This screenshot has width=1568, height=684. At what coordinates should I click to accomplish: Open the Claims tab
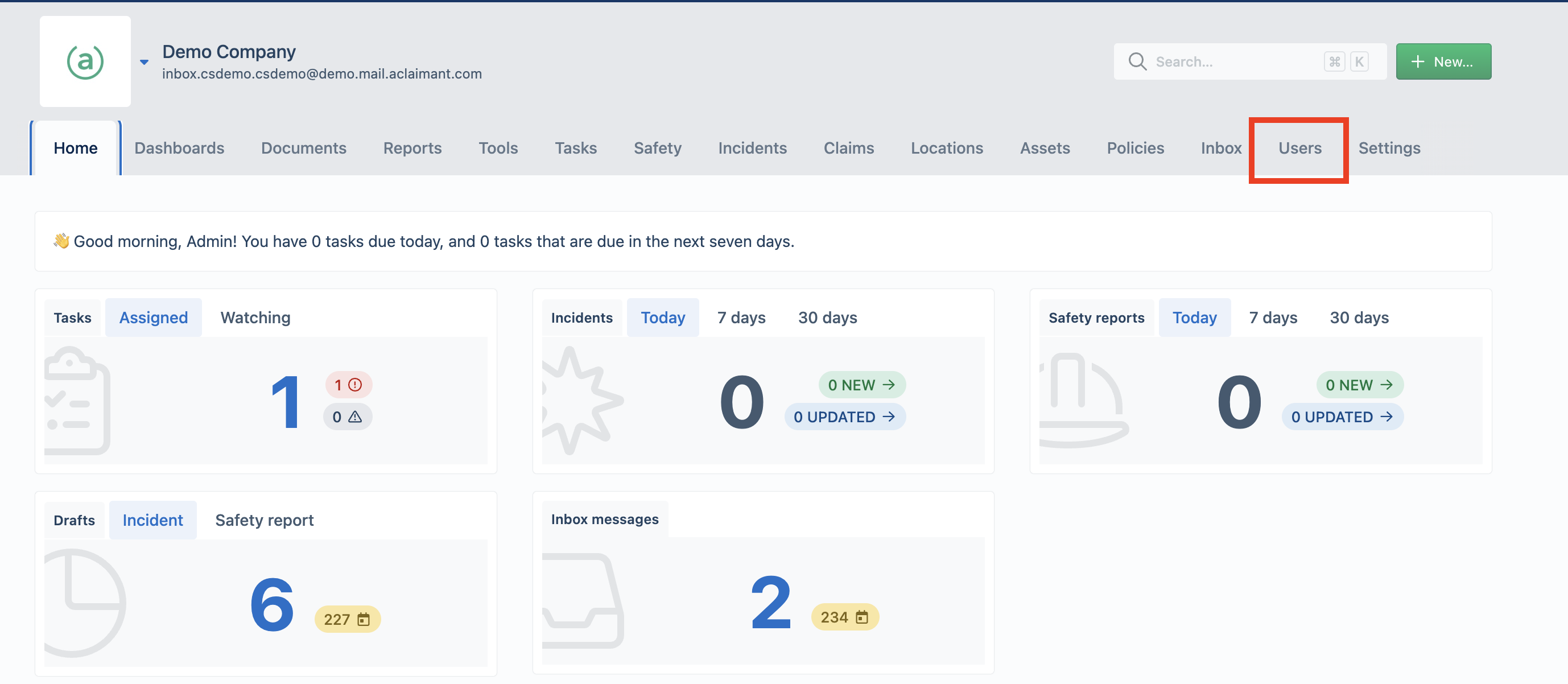848,148
